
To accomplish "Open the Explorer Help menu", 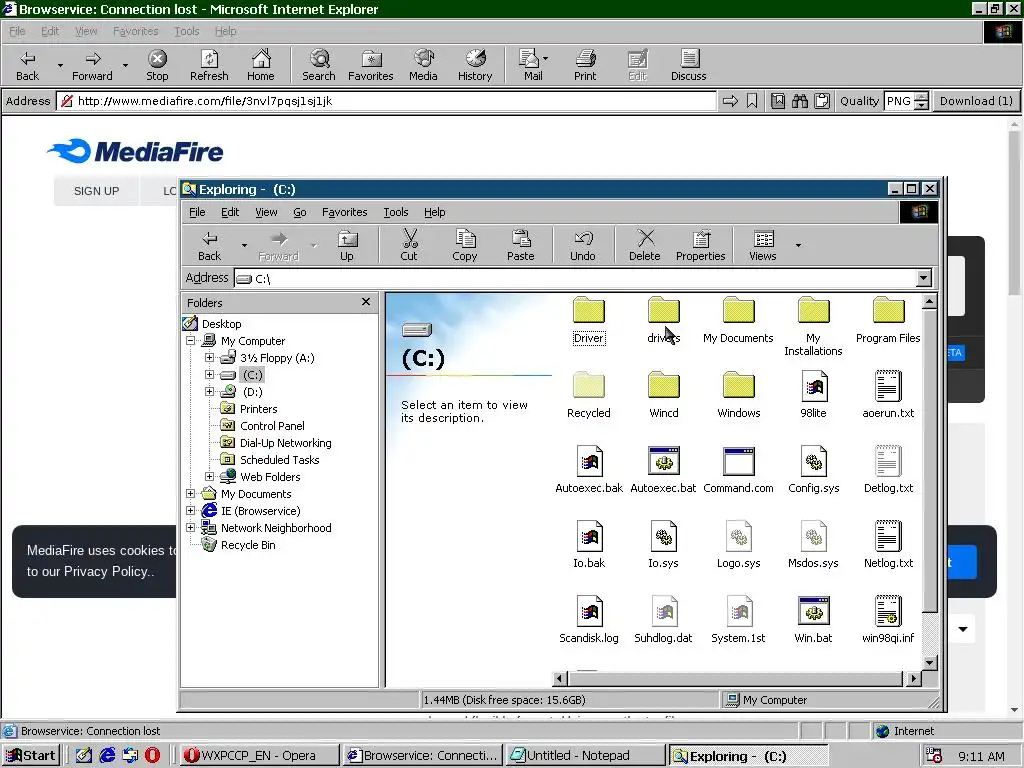I will (435, 212).
